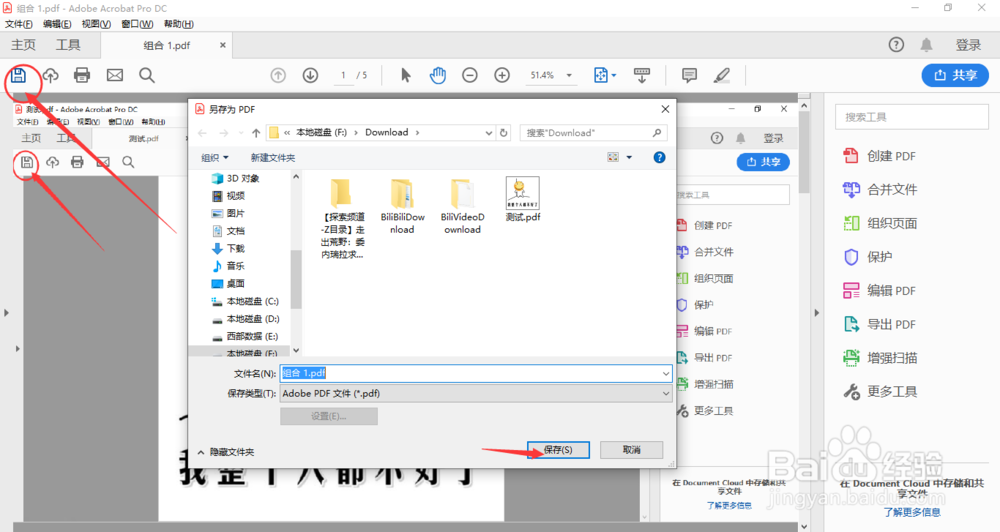Click the save icon in background Acrobat window

point(27,162)
